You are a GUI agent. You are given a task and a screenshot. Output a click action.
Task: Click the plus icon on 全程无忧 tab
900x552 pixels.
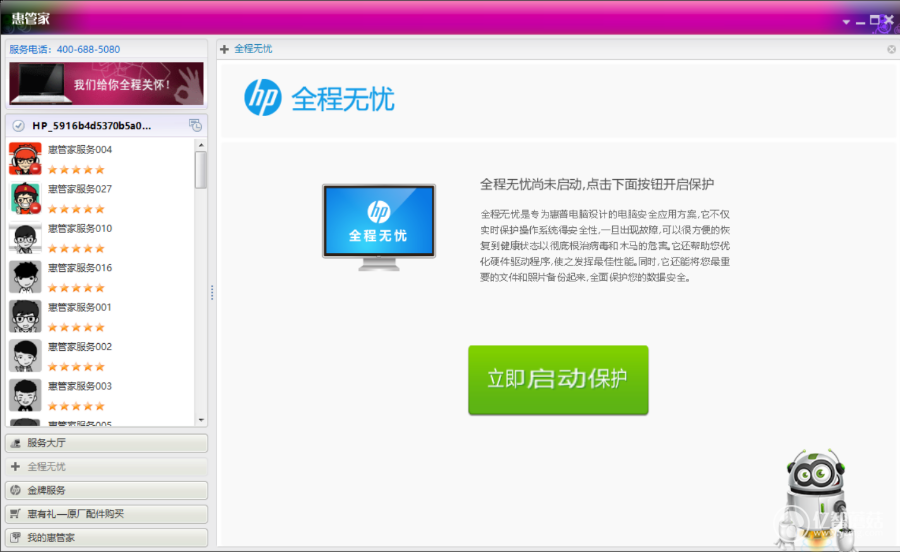pyautogui.click(x=224, y=49)
